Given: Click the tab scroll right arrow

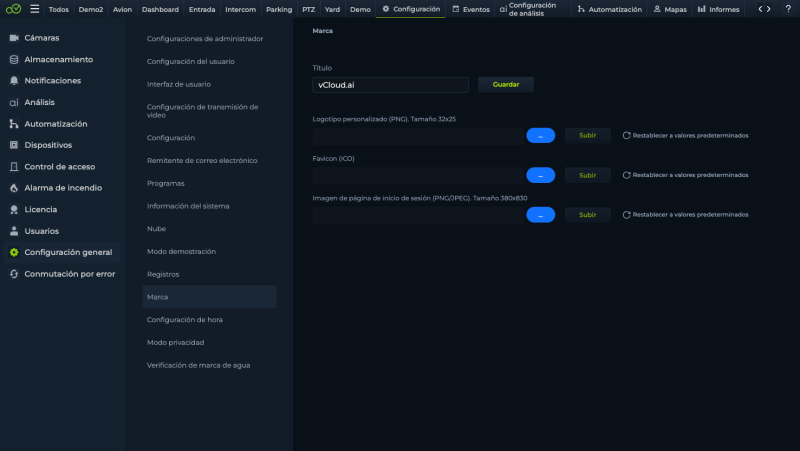Looking at the screenshot, I should click(x=769, y=9).
